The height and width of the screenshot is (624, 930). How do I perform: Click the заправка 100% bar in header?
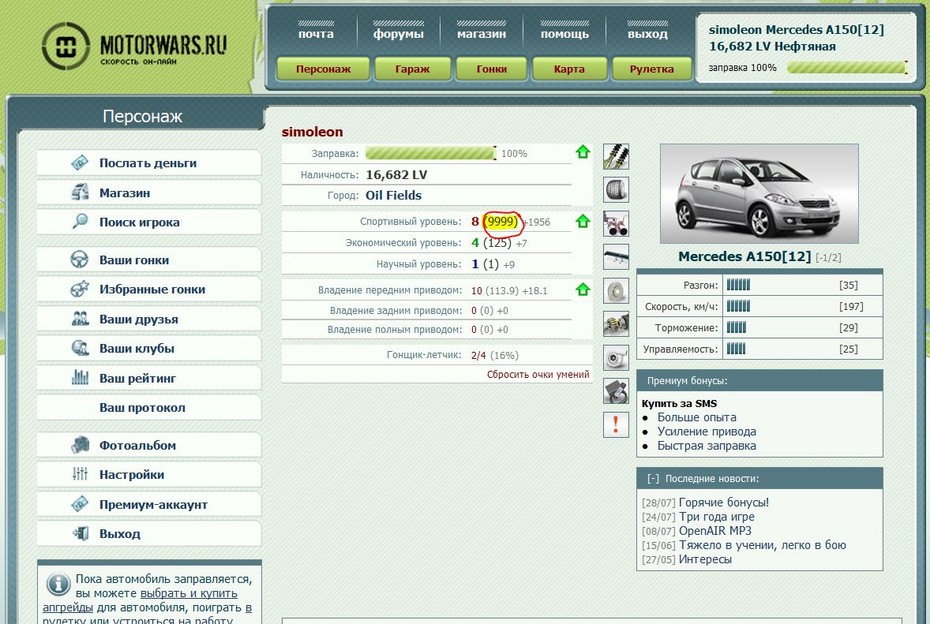click(847, 68)
